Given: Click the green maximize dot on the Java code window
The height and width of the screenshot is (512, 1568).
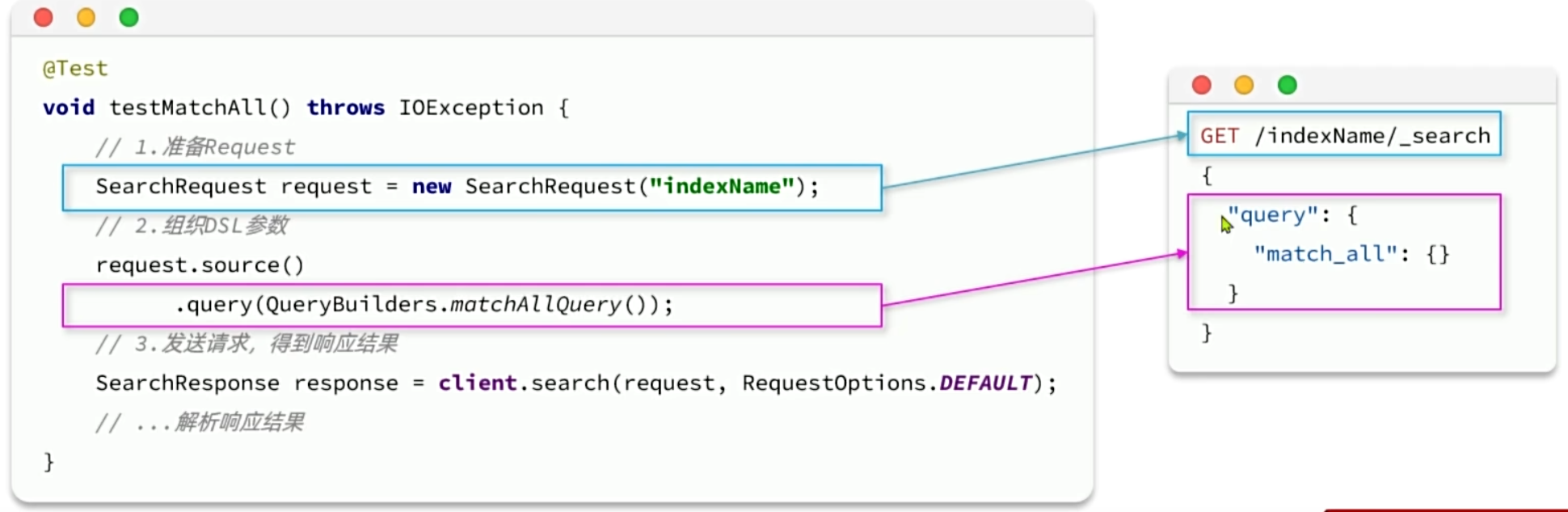Looking at the screenshot, I should pyautogui.click(x=129, y=17).
